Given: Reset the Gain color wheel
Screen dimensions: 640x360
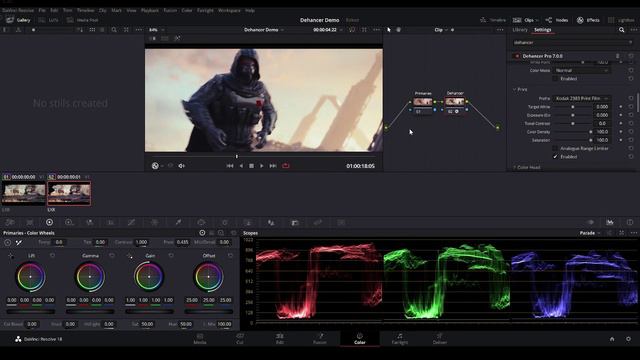Looking at the screenshot, I should coord(171,256).
